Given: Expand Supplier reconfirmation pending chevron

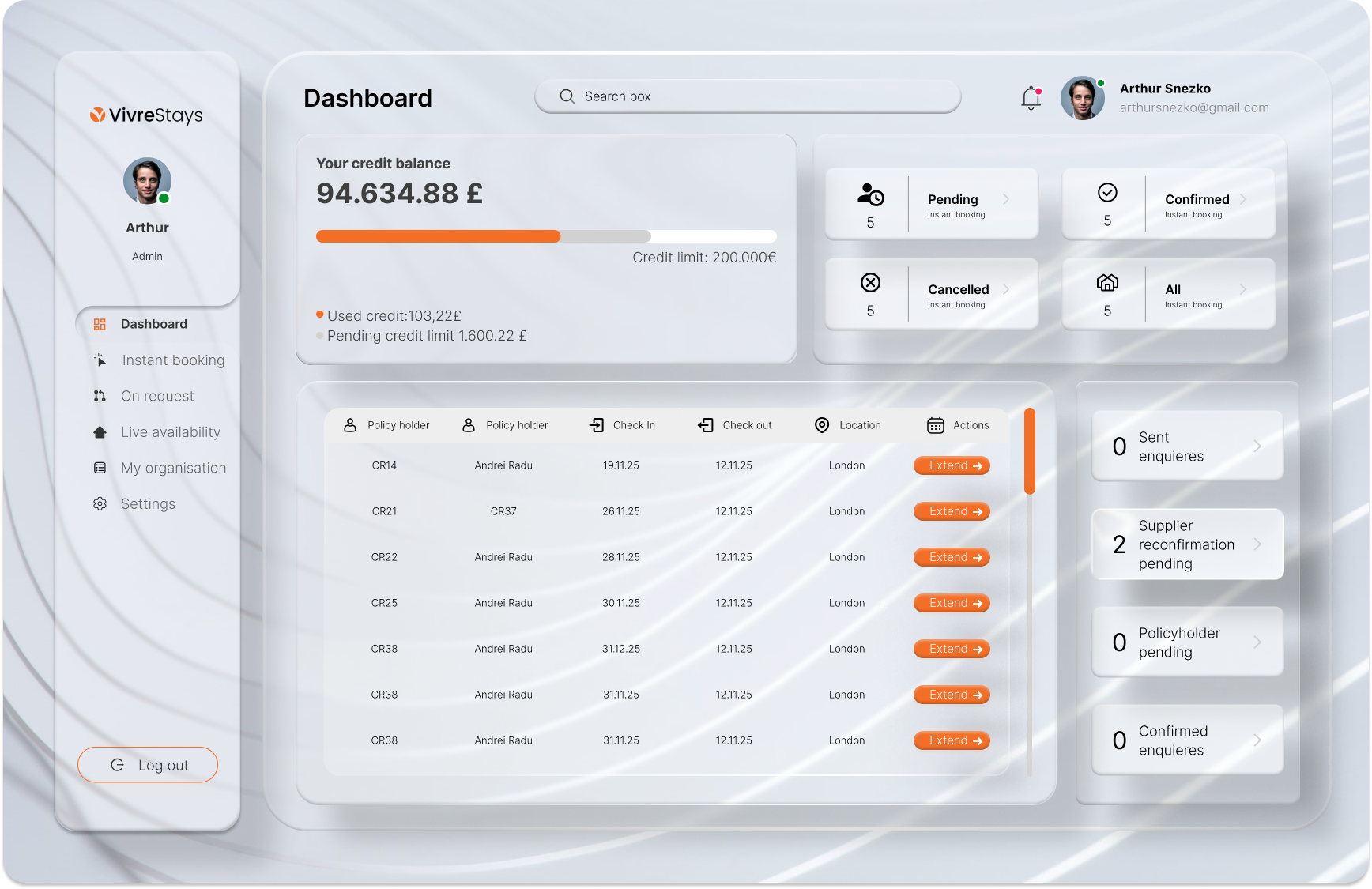Looking at the screenshot, I should [1257, 544].
